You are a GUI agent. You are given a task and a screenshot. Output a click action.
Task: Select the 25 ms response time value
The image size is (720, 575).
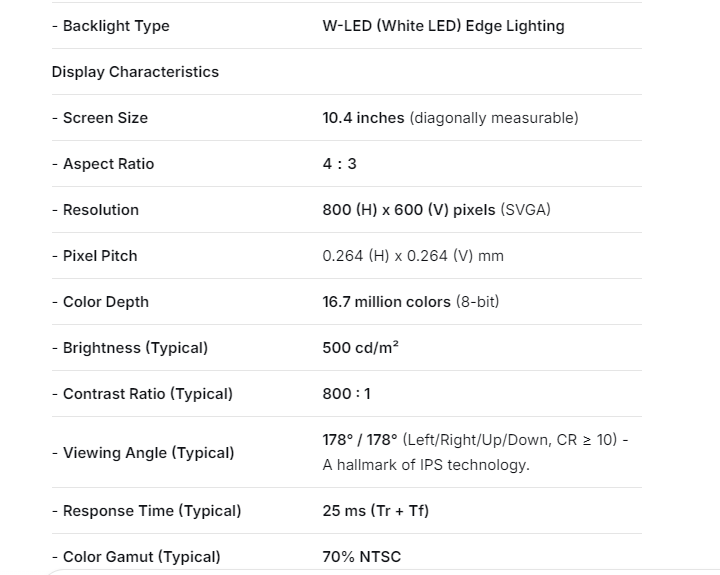click(375, 511)
